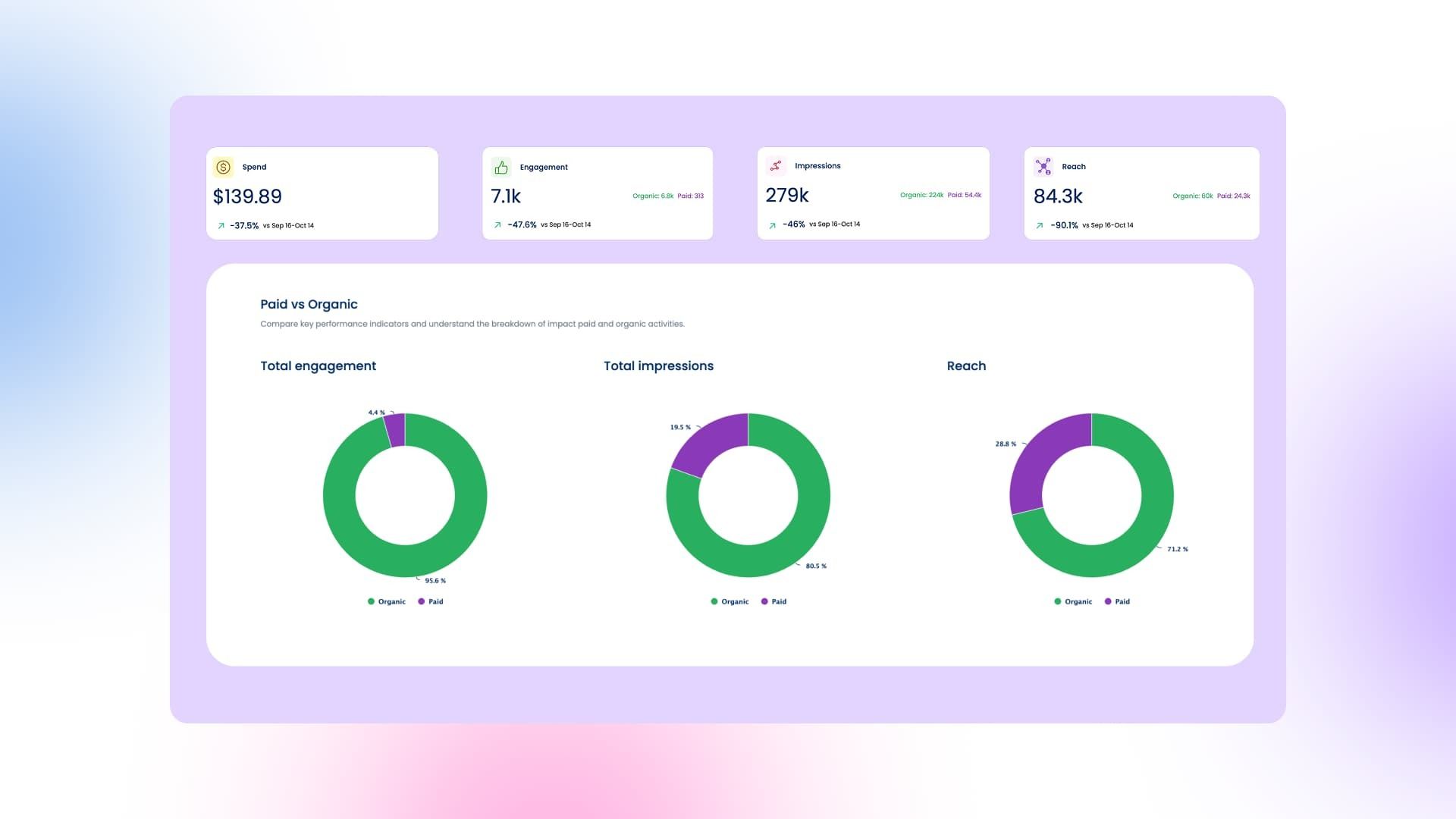Click the 80.5 % label on impressions donut
The image size is (1456, 819).
[816, 566]
